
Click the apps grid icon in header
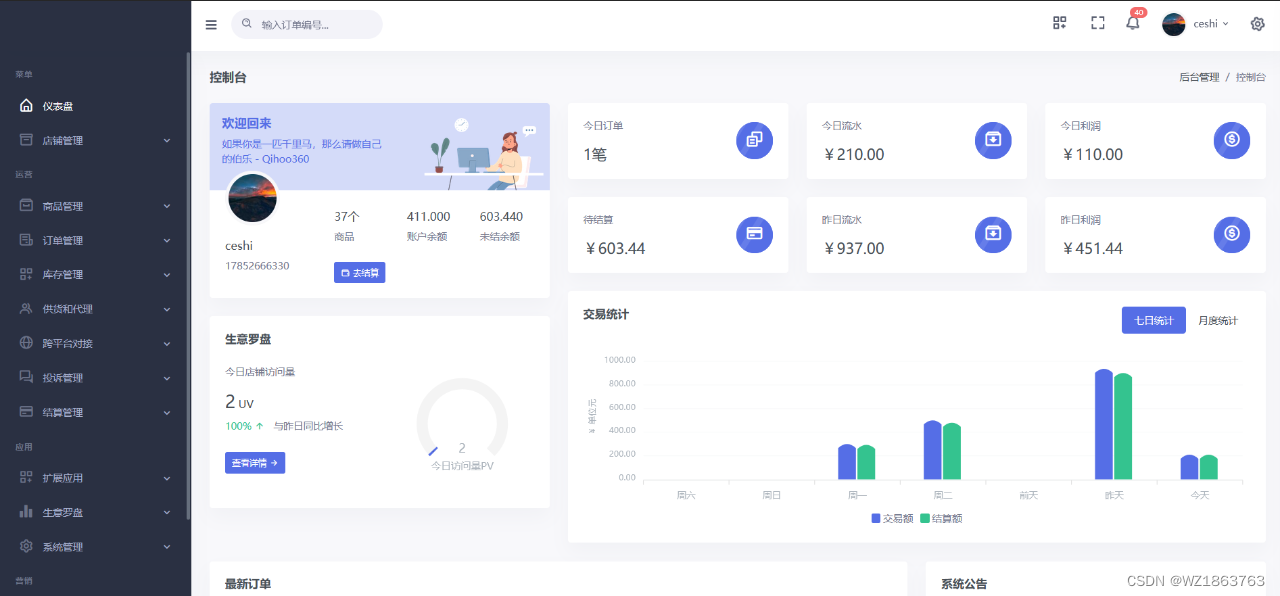click(1059, 22)
